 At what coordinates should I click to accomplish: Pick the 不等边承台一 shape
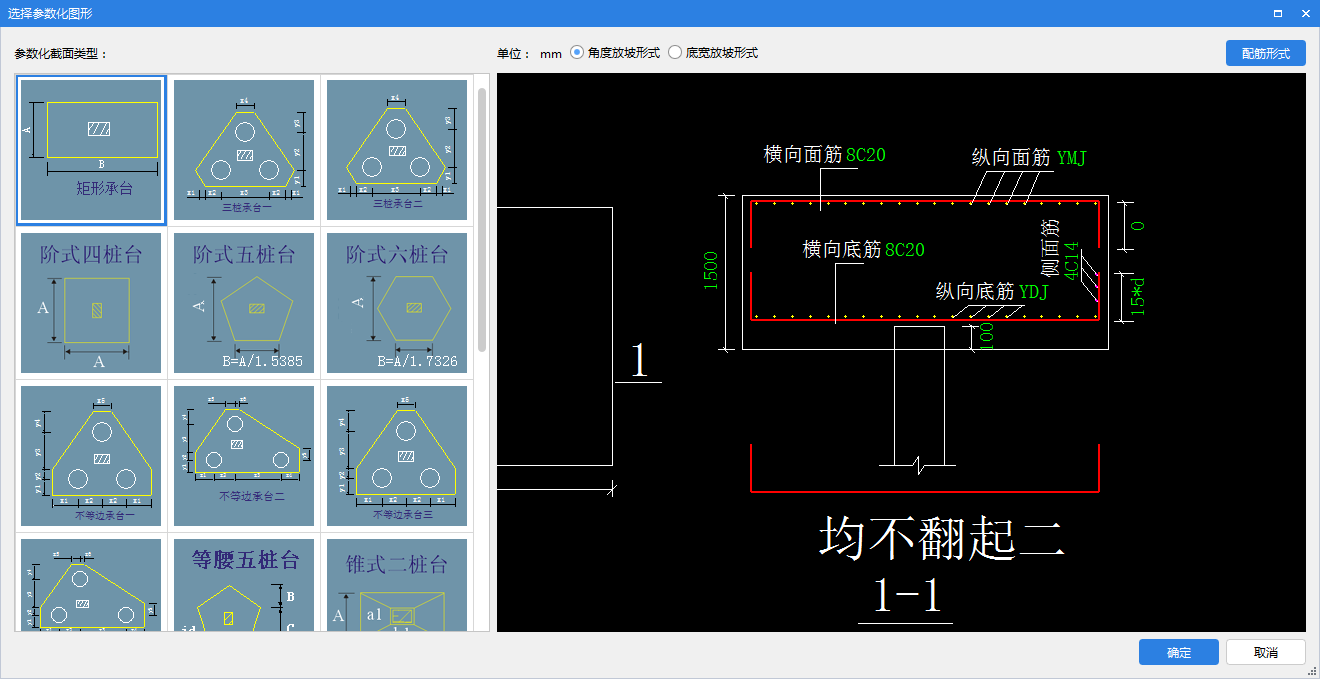click(91, 456)
